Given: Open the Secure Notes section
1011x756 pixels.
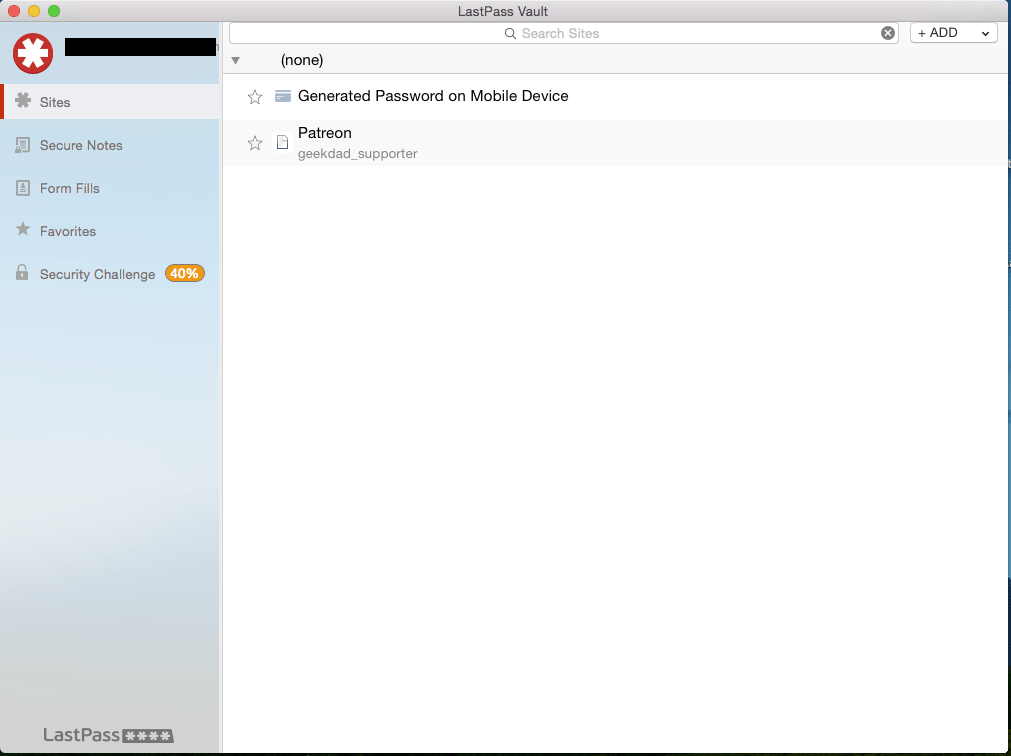Looking at the screenshot, I should (x=81, y=145).
